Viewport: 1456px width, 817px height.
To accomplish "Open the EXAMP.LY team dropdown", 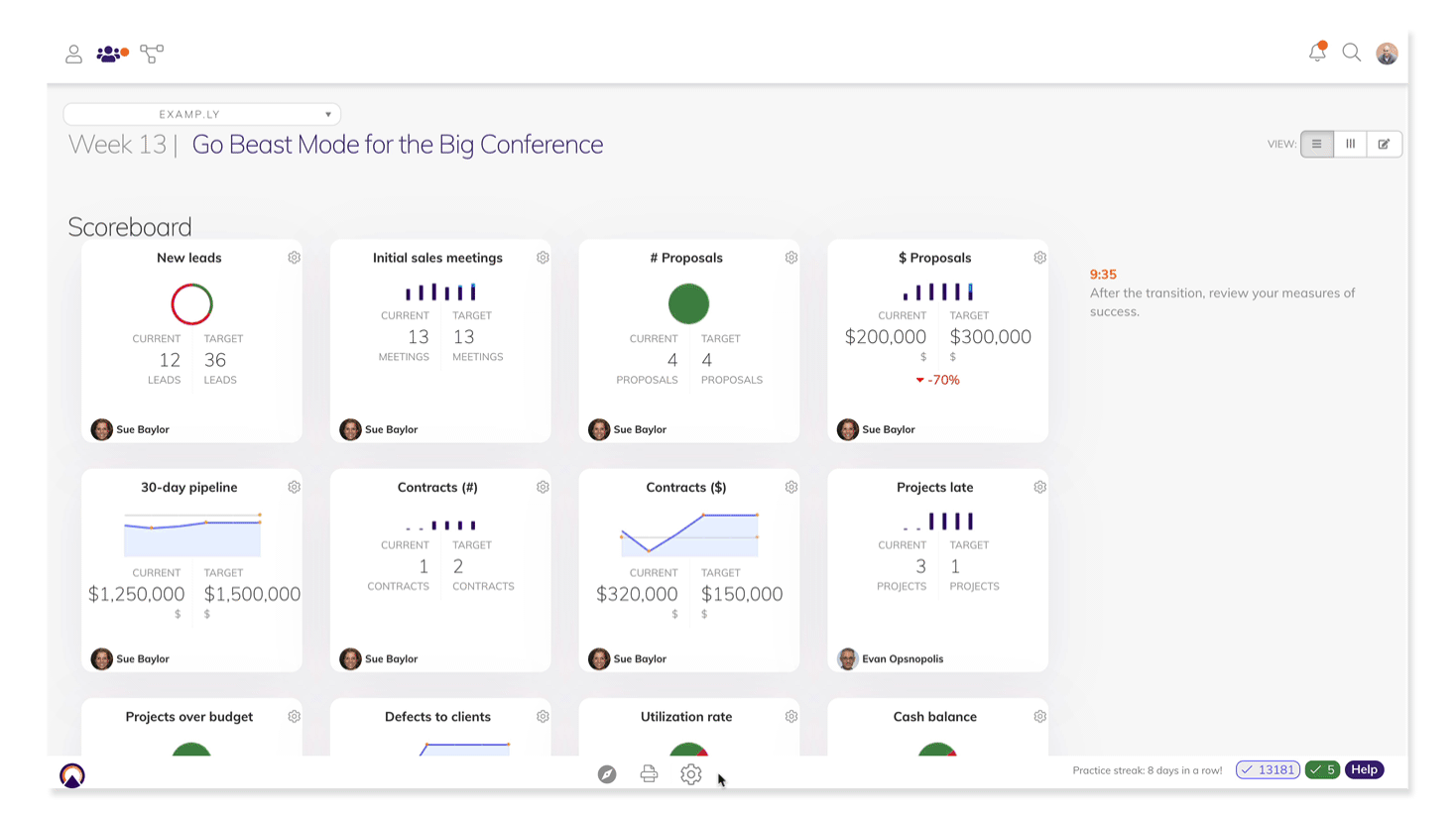I will pos(202,114).
